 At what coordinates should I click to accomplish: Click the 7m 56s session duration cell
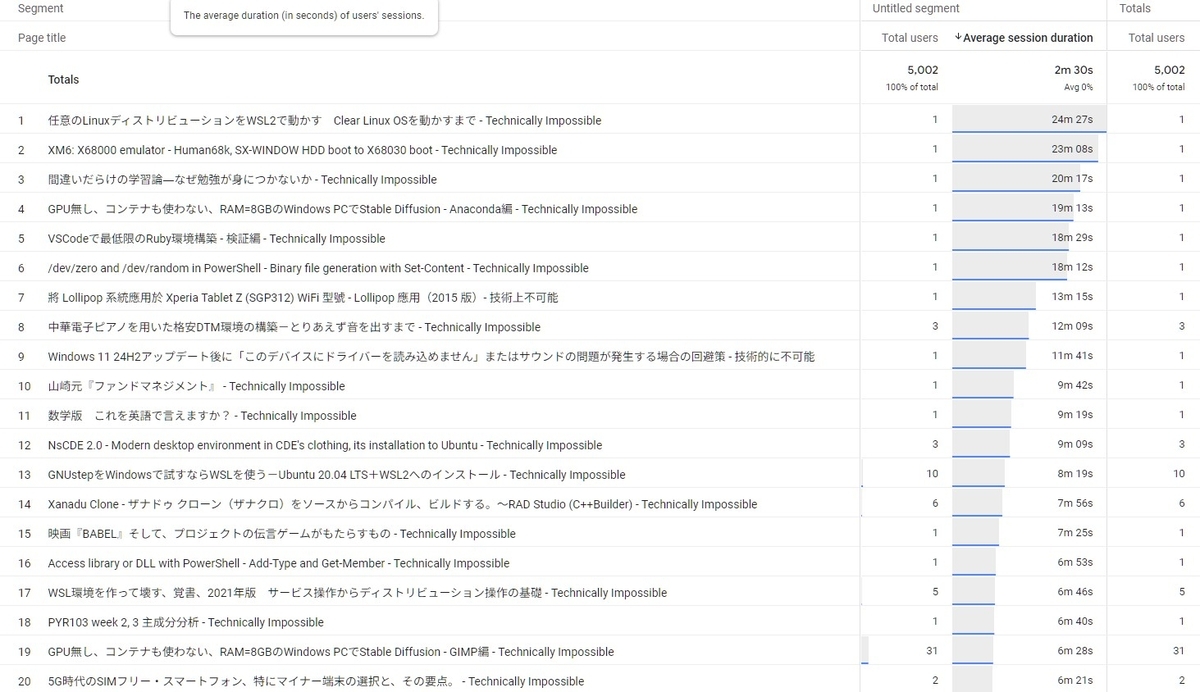click(x=1075, y=504)
